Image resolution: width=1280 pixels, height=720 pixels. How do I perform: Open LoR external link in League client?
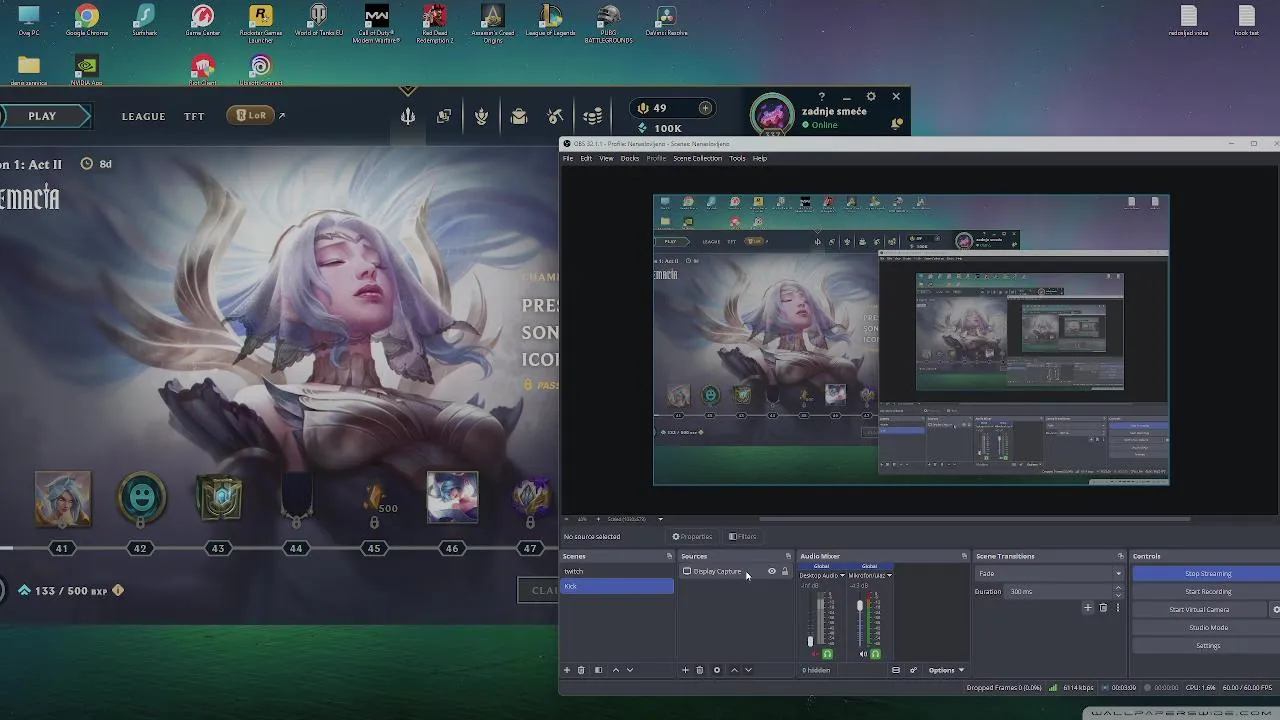click(x=282, y=116)
